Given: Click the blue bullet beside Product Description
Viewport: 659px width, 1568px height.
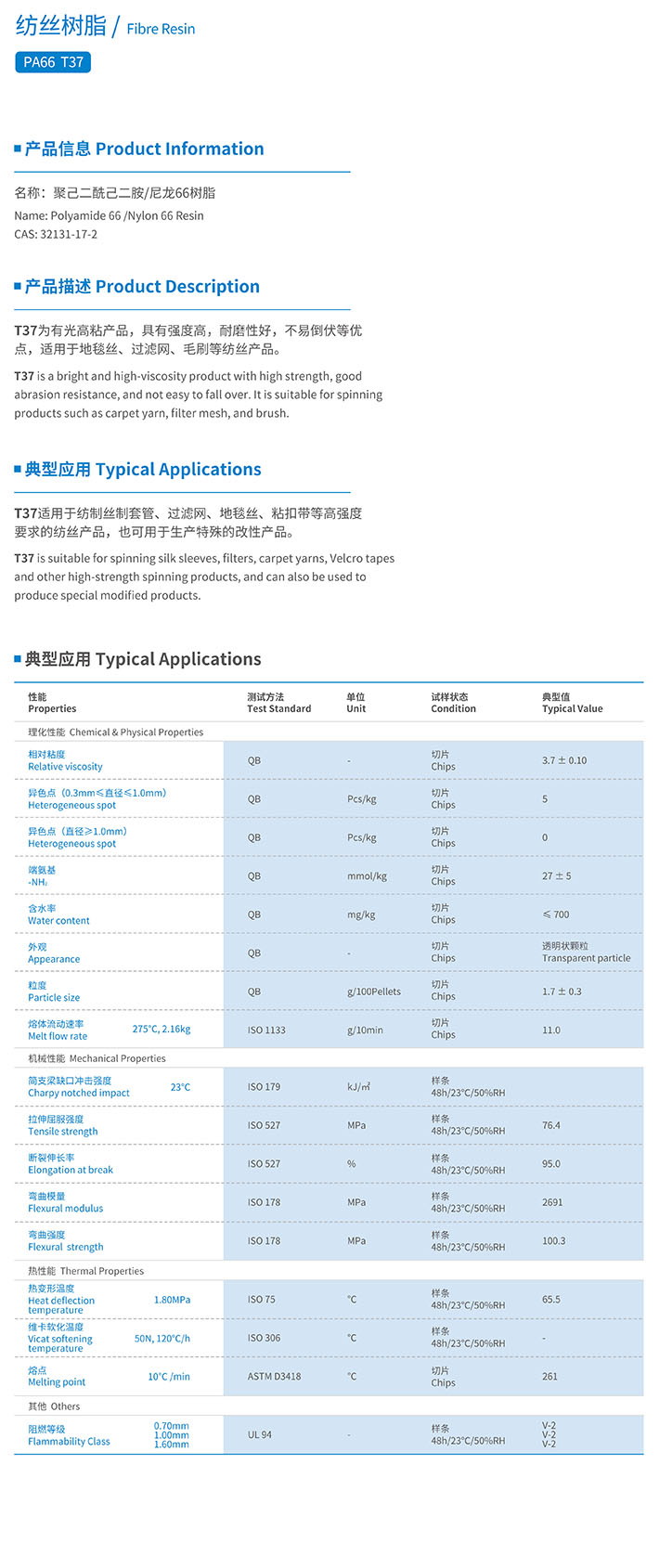Looking at the screenshot, I should (x=18, y=286).
